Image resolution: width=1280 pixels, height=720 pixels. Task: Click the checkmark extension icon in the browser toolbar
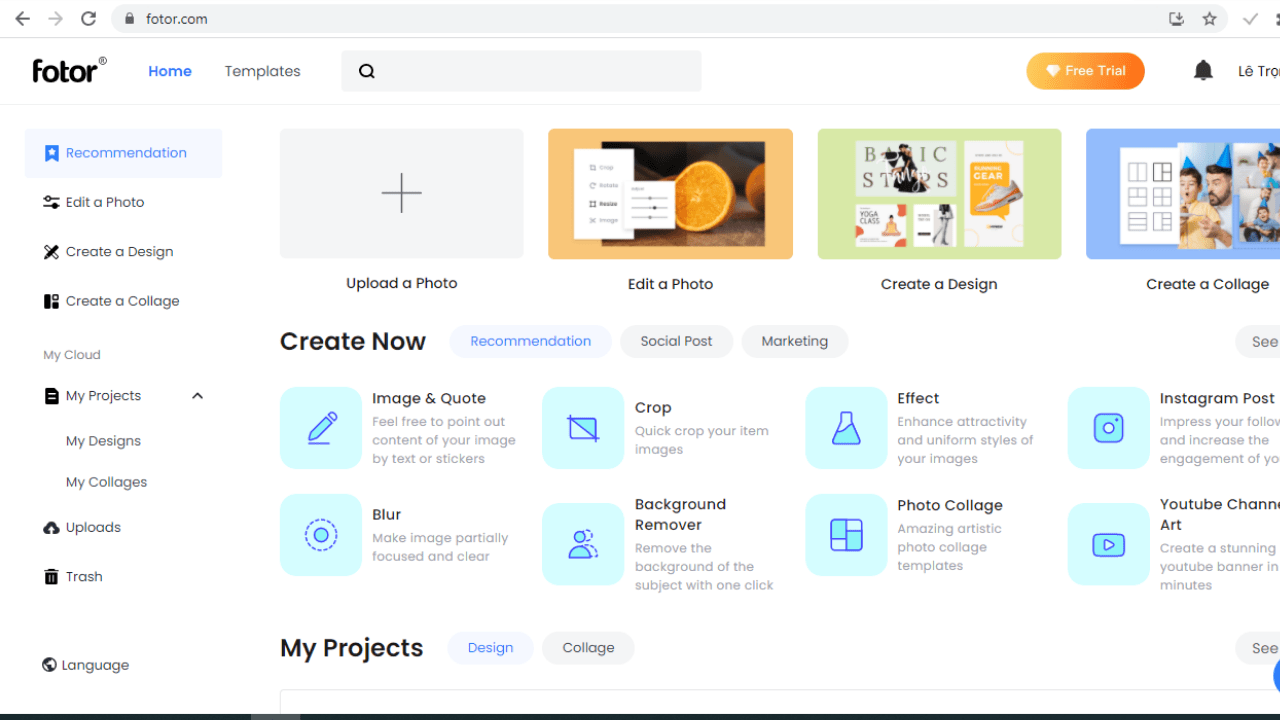point(1250,18)
